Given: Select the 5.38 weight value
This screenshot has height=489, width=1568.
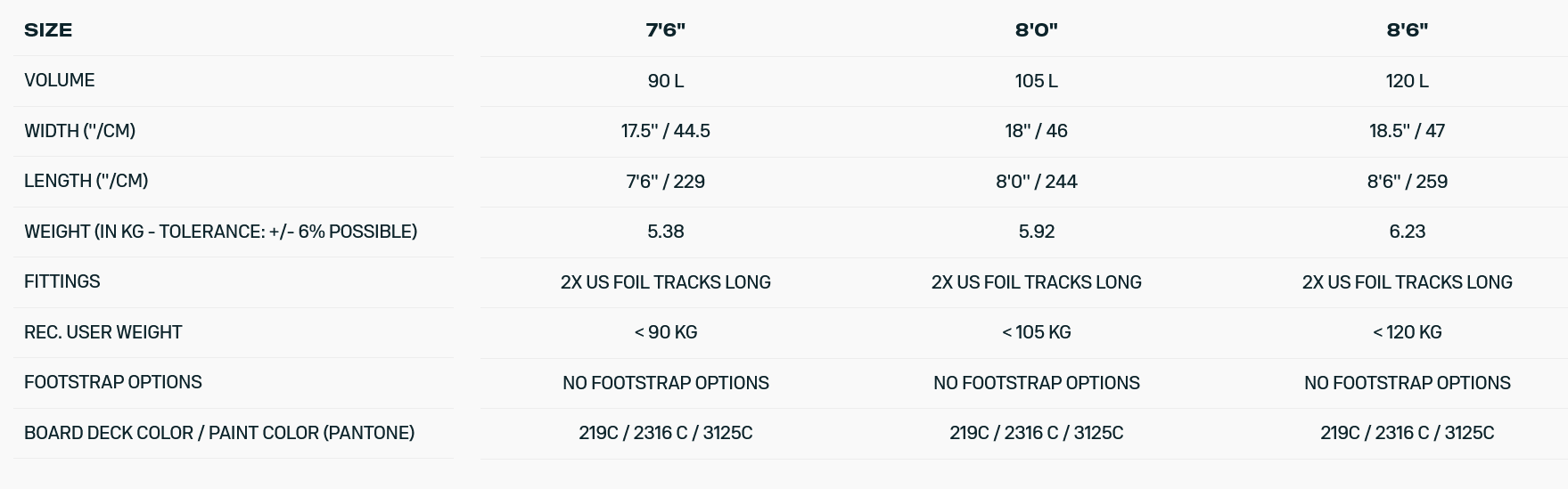Looking at the screenshot, I should pyautogui.click(x=666, y=232).
